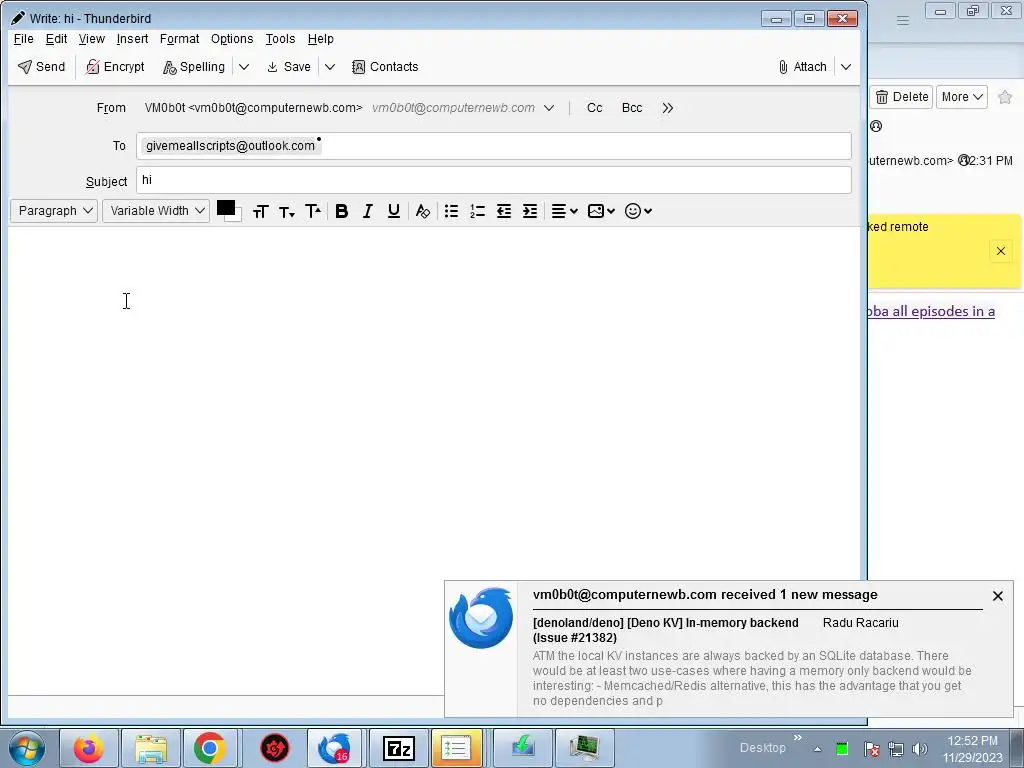
Task: Increase font size with larger text icon
Action: coord(313,211)
